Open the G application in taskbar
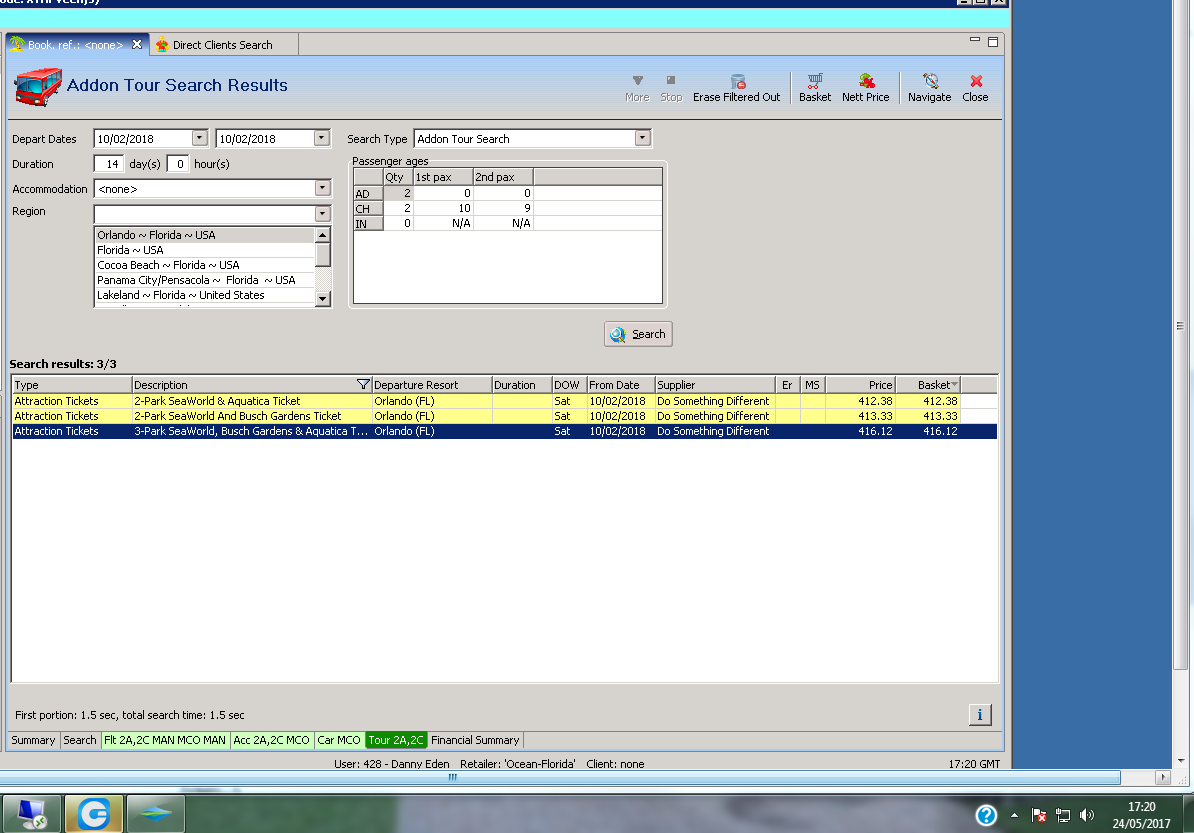This screenshot has height=833, width=1194. (x=94, y=814)
